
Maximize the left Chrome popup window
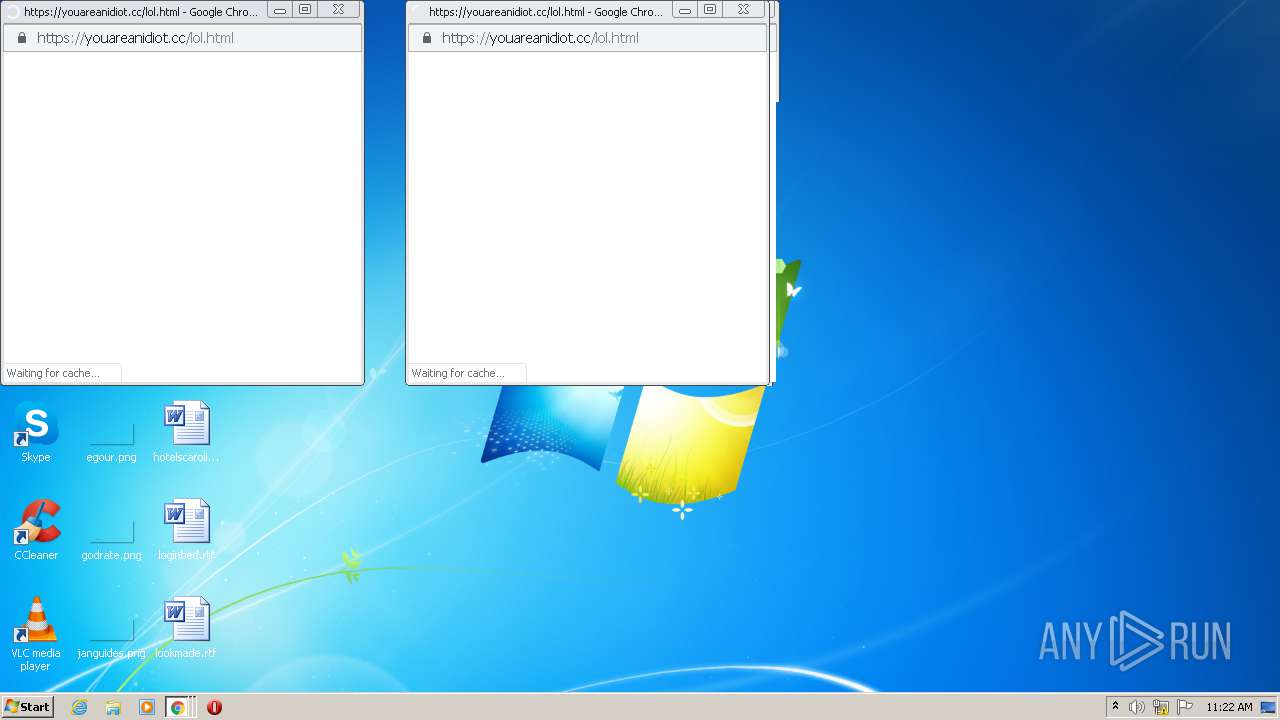click(305, 10)
